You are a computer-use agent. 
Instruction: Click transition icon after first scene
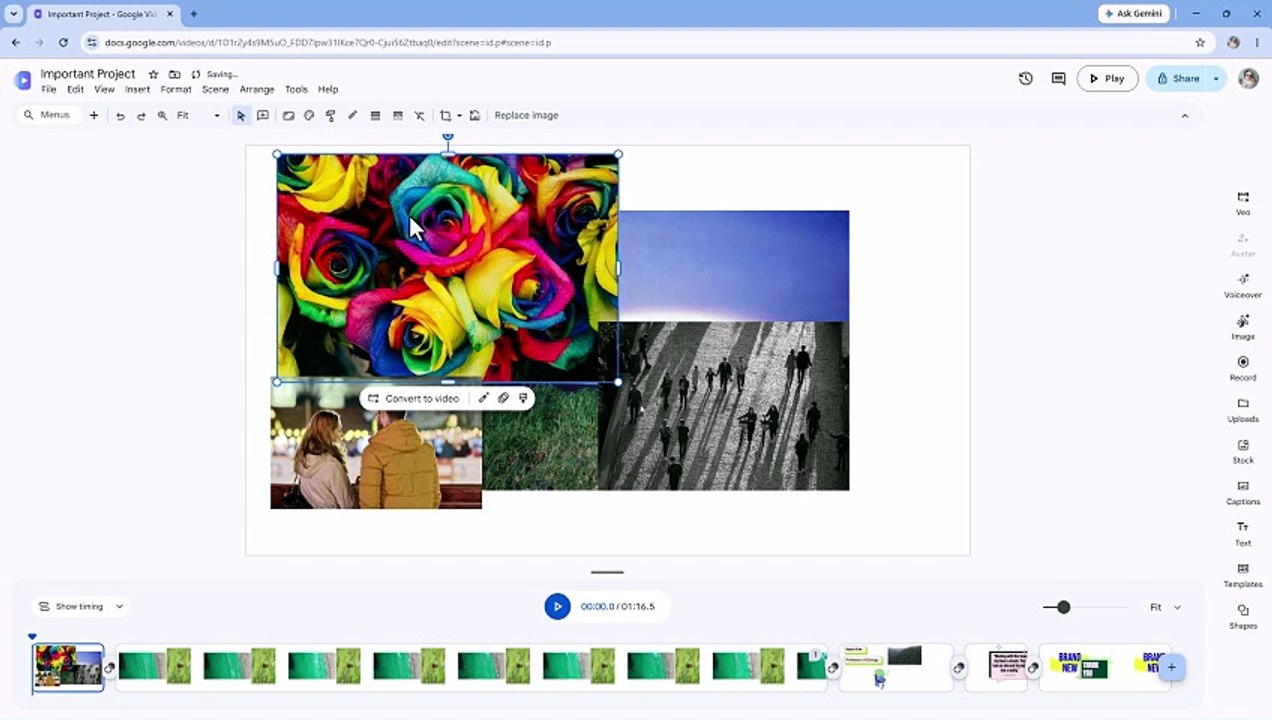110,668
